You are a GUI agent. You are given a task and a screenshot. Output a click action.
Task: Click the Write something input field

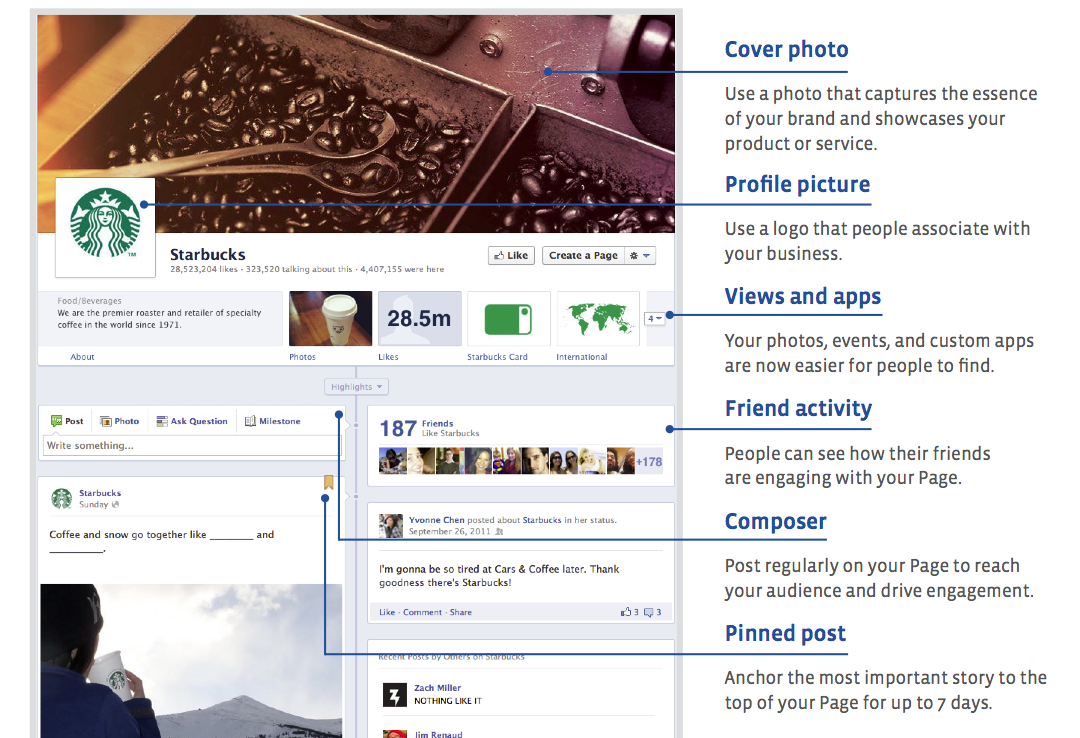click(x=191, y=446)
